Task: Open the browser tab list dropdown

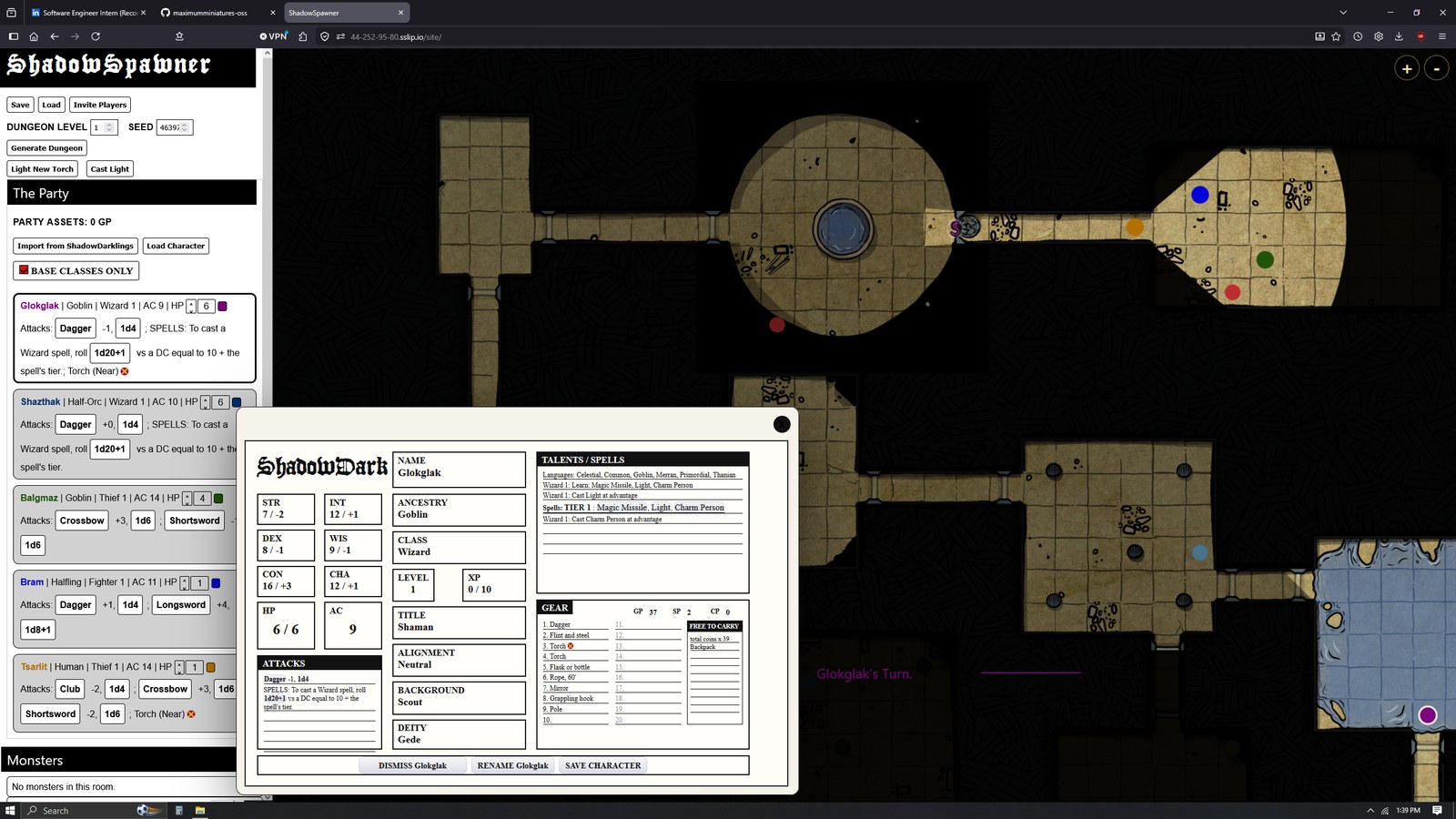Action: pyautogui.click(x=1343, y=13)
